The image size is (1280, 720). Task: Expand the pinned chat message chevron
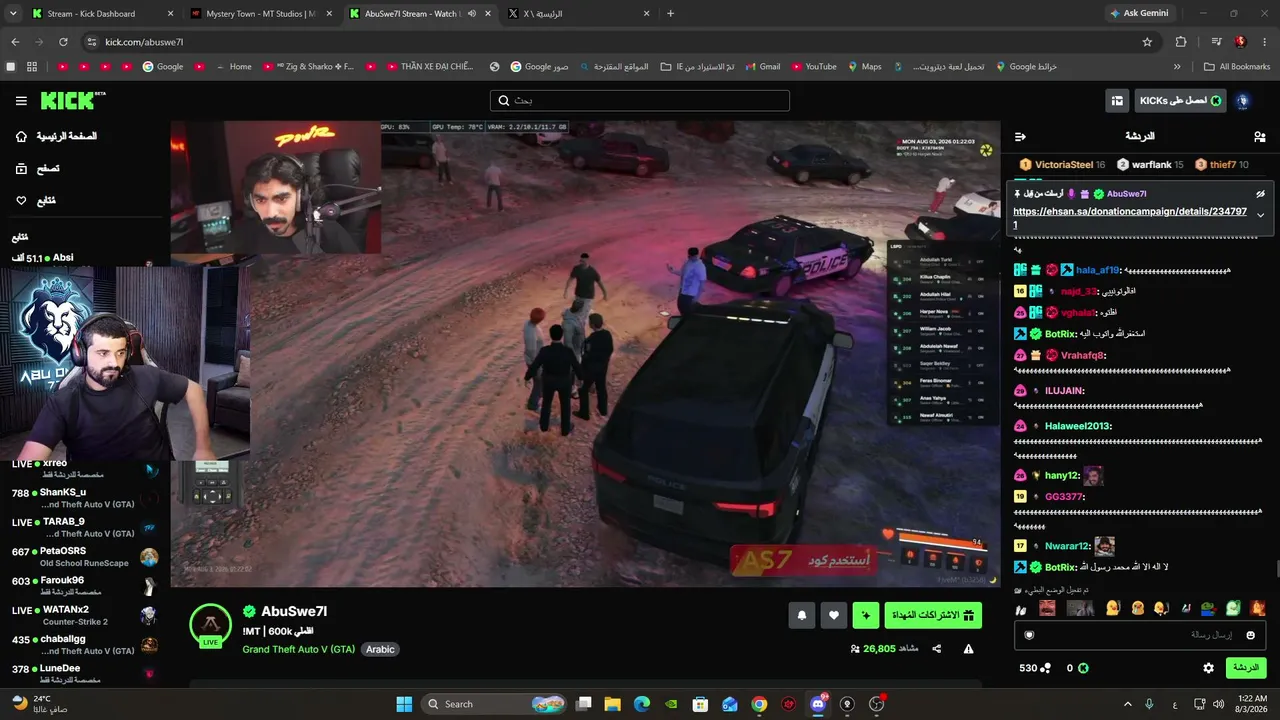pyautogui.click(x=1260, y=215)
